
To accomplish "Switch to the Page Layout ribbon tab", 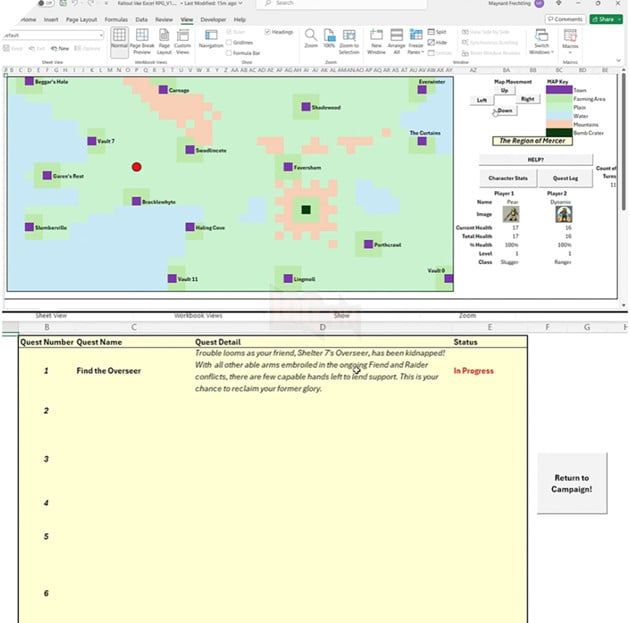I will click(x=82, y=19).
